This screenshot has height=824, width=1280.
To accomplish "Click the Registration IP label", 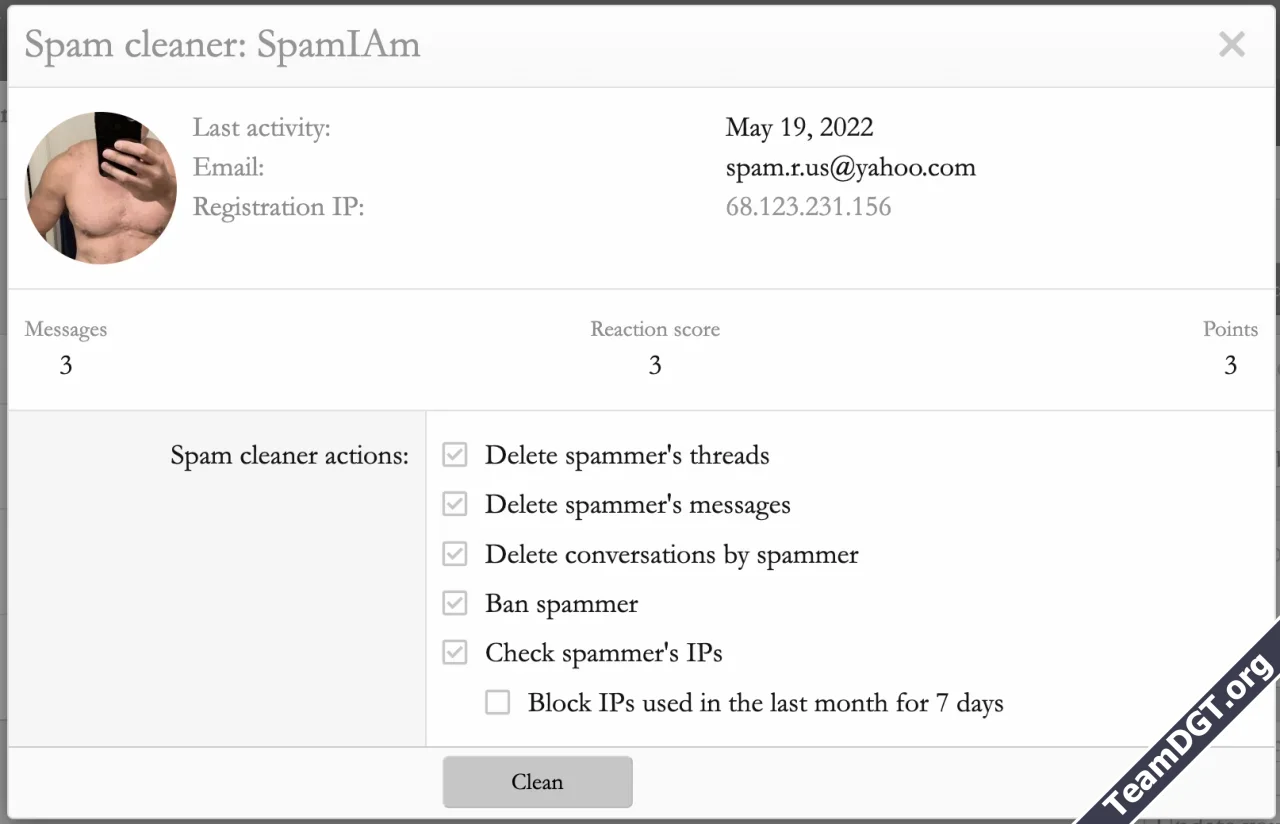I will [x=278, y=207].
